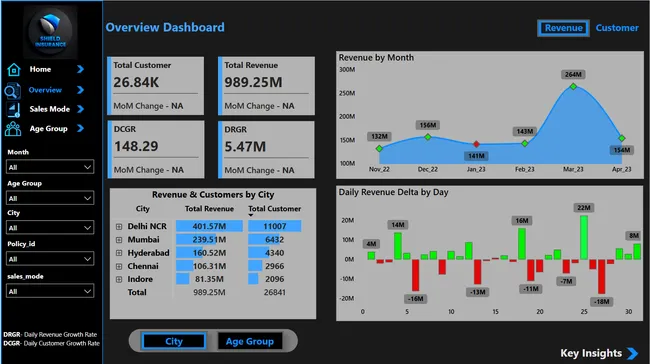Click the Total row 26841 value
This screenshot has width=650, height=364.
coord(274,292)
